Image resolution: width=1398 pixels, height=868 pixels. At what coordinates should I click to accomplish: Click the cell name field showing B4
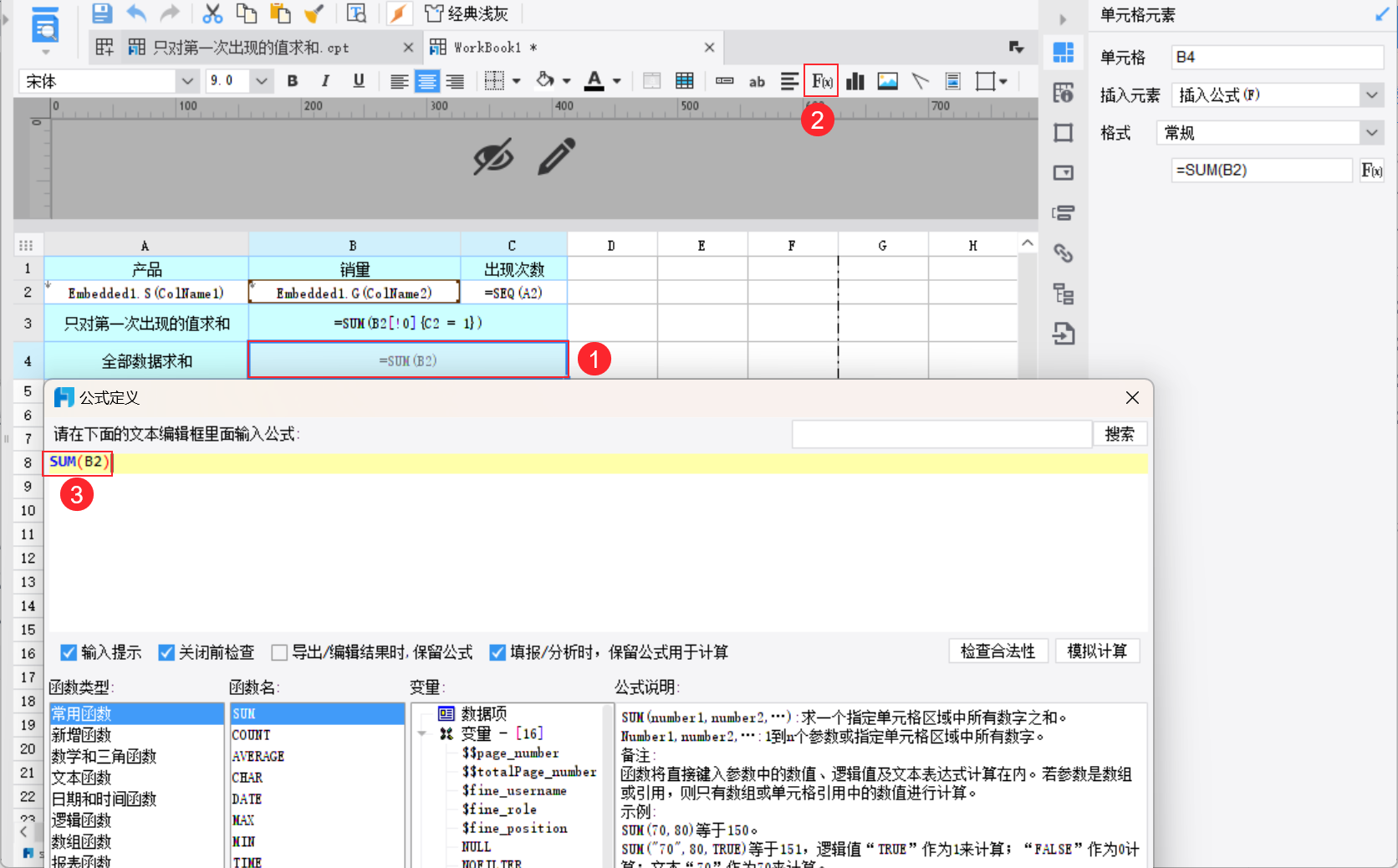click(1278, 58)
